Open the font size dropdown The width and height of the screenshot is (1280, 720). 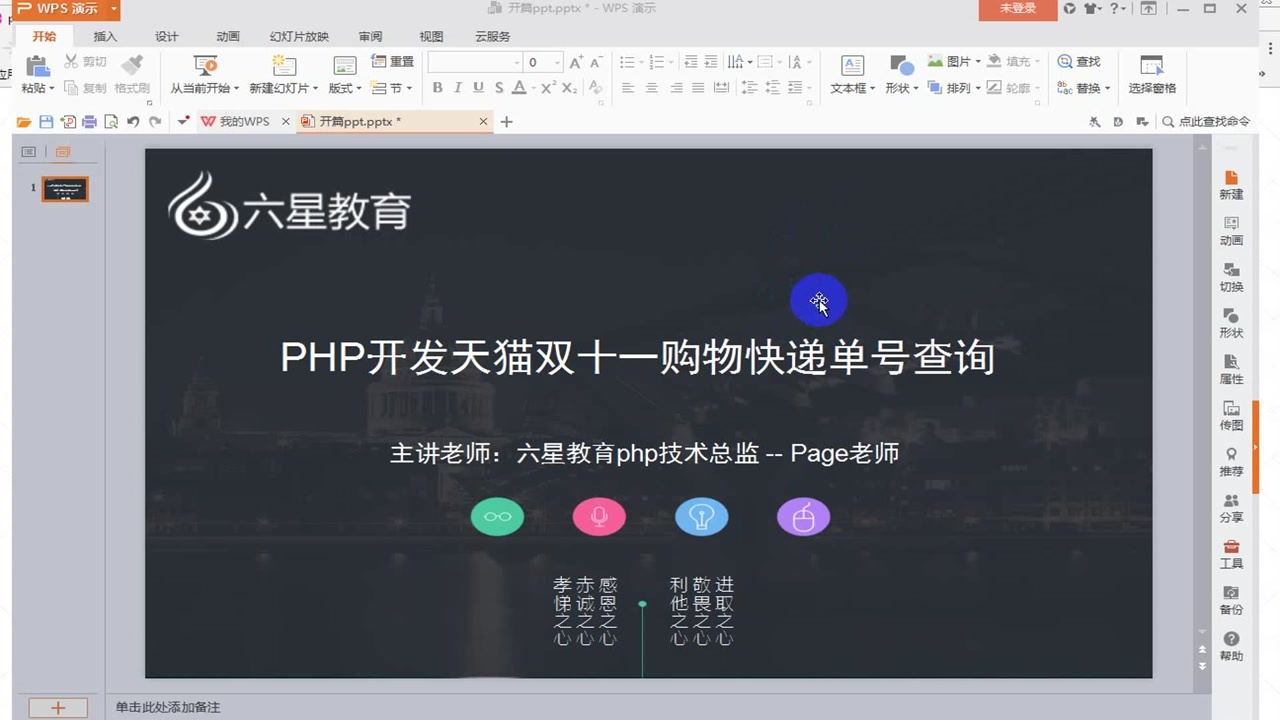click(x=557, y=62)
